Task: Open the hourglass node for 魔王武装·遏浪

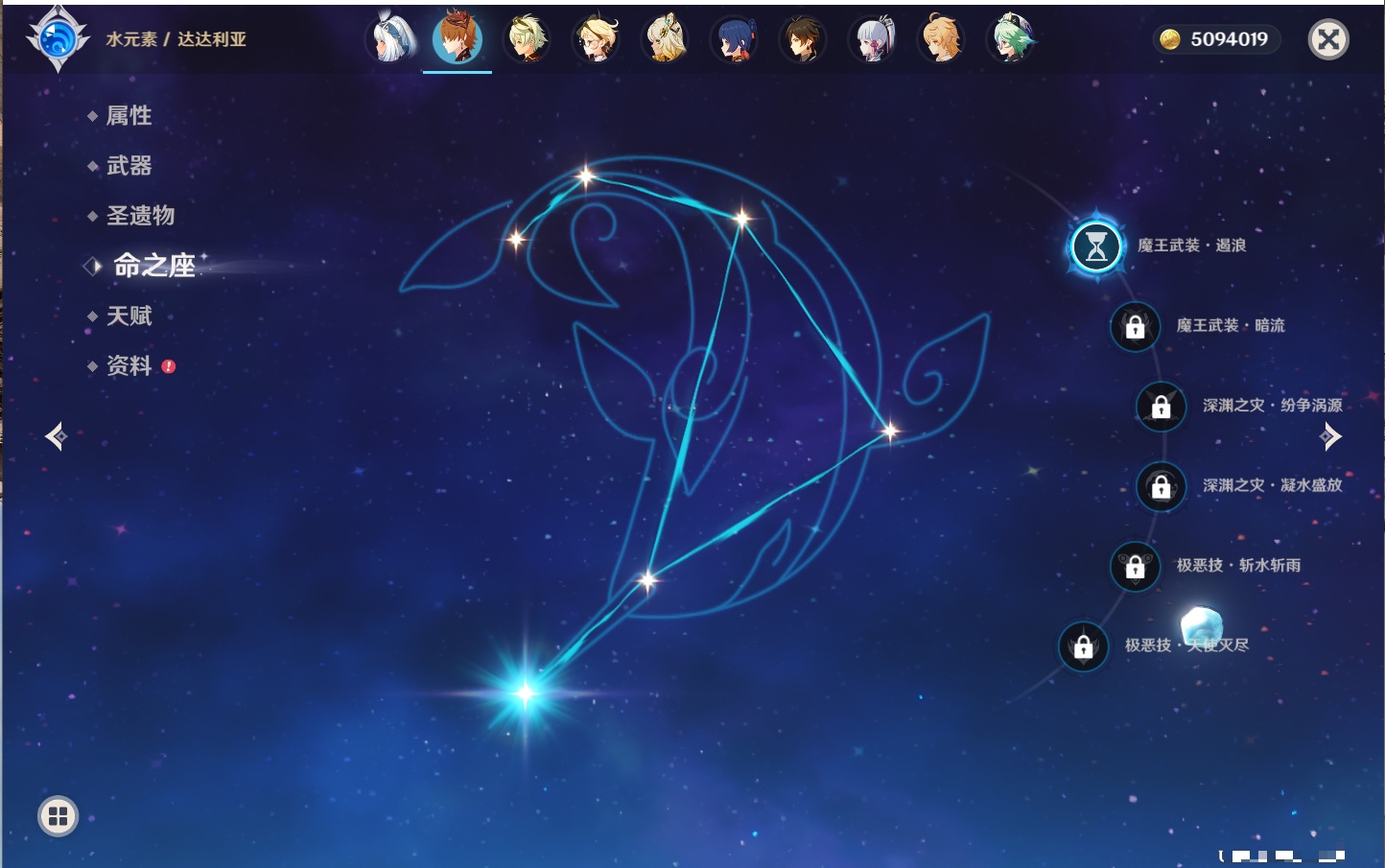Action: (1095, 246)
